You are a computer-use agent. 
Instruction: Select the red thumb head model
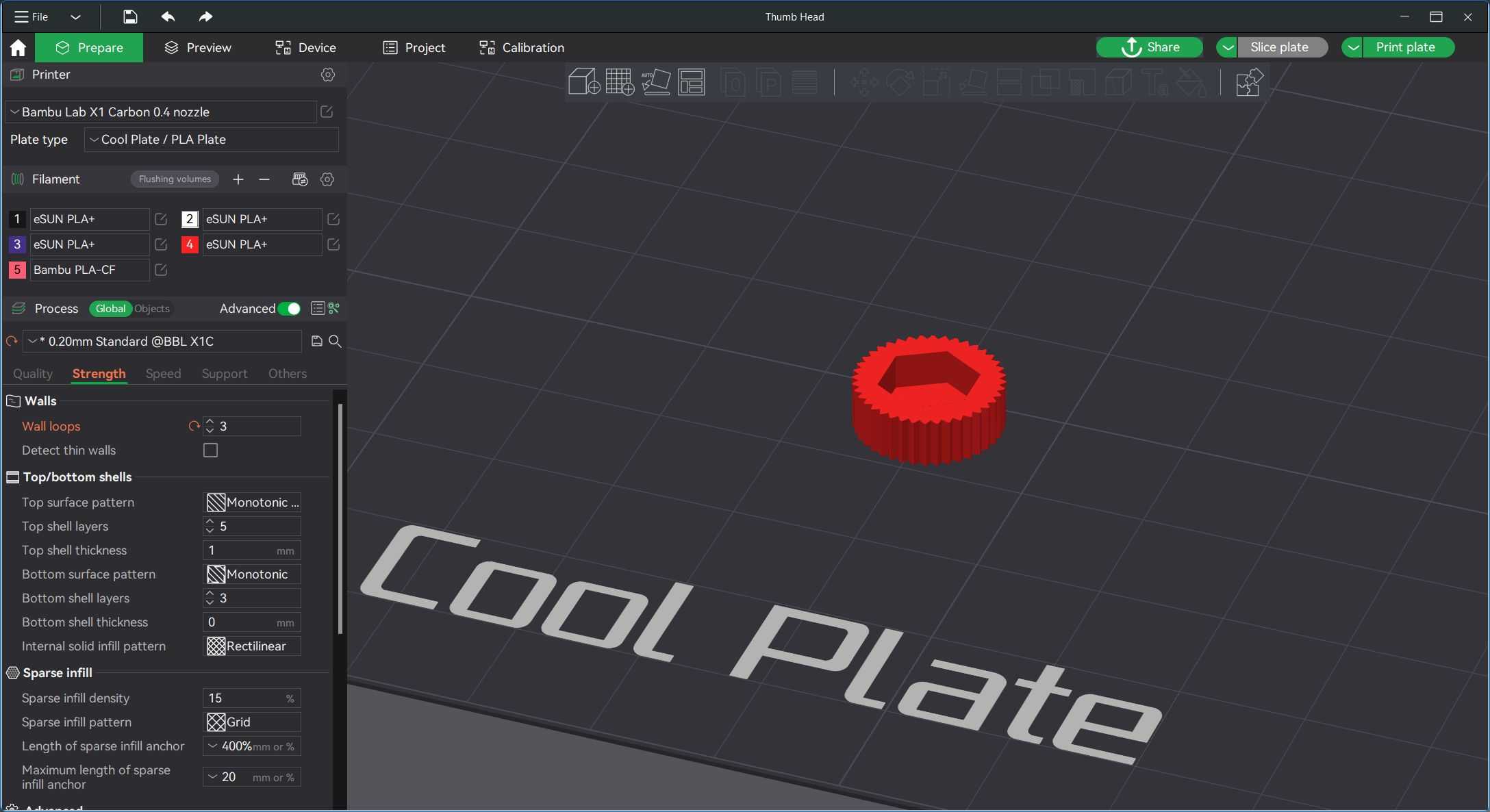pyautogui.click(x=929, y=400)
